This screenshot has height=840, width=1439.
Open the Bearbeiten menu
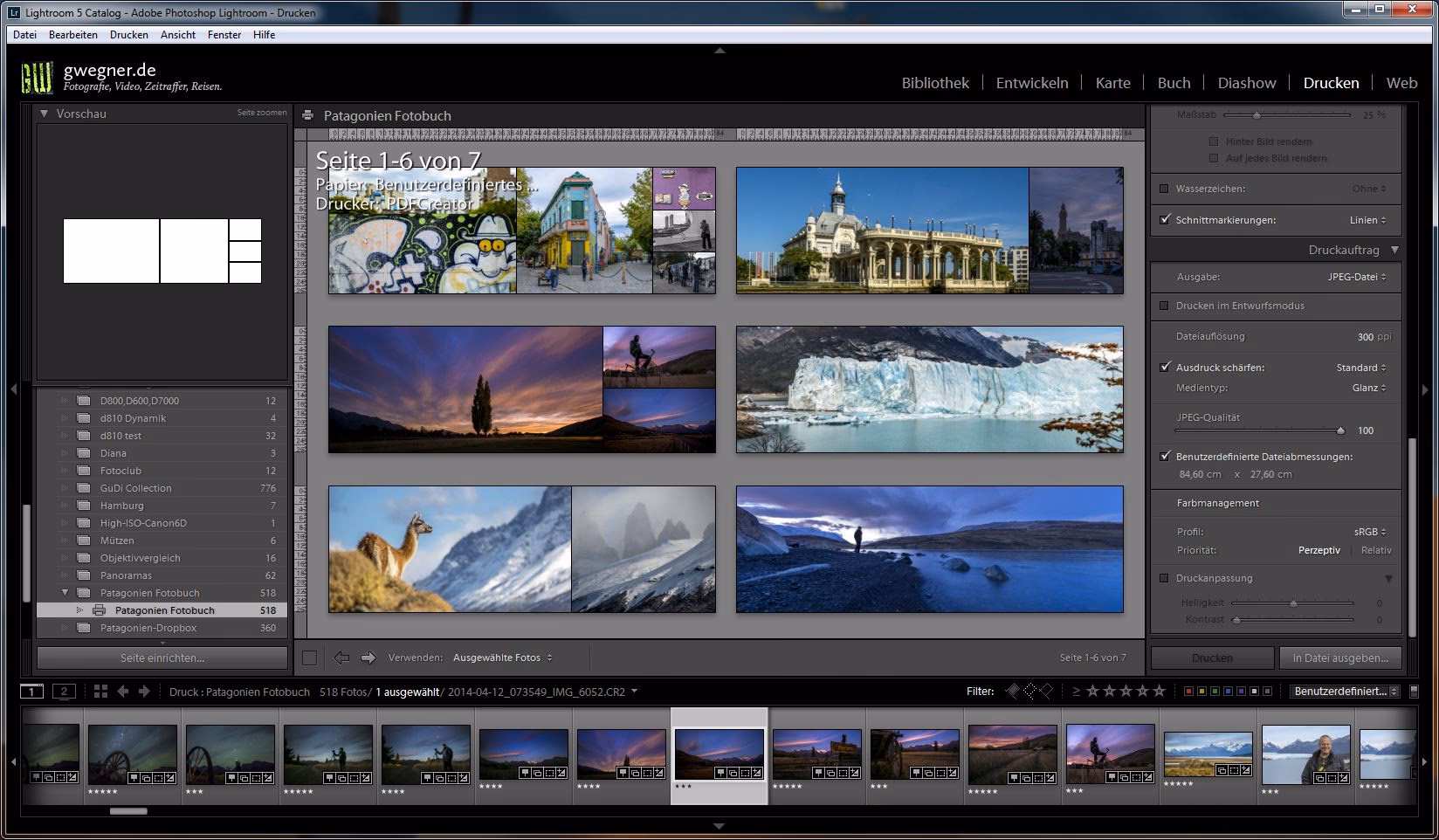73,35
